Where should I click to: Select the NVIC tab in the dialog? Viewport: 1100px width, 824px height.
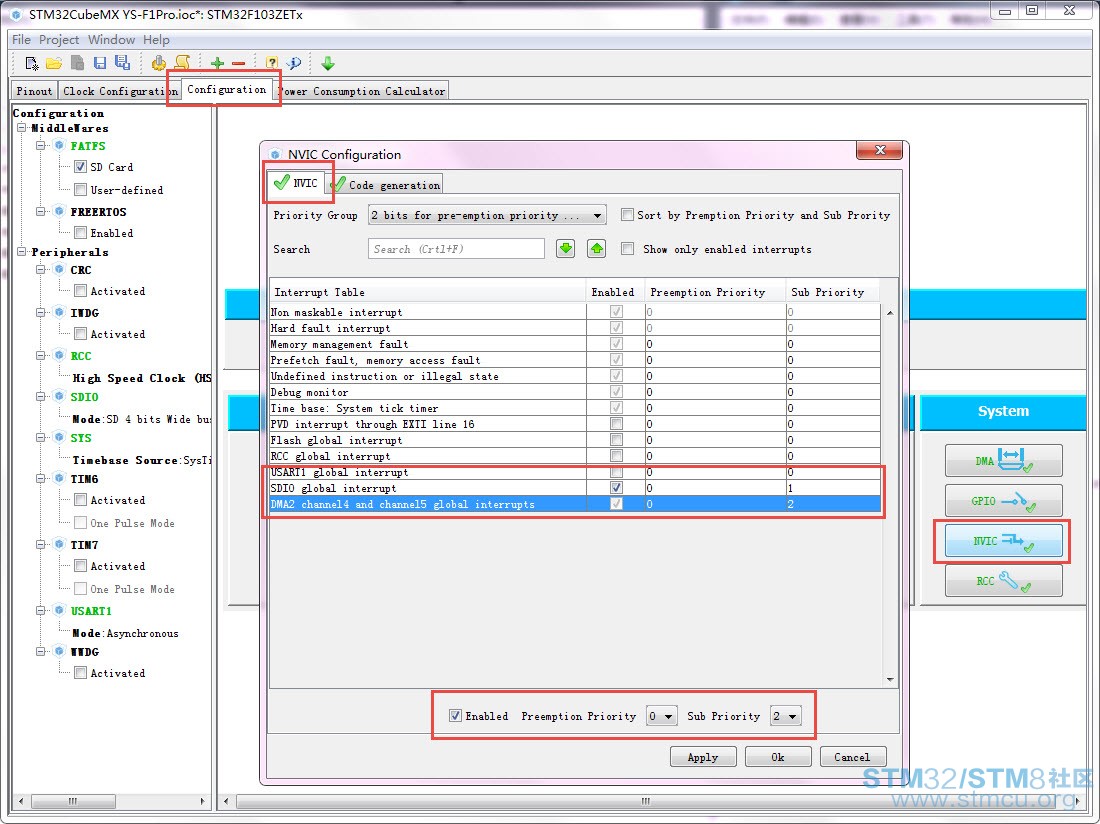[297, 183]
